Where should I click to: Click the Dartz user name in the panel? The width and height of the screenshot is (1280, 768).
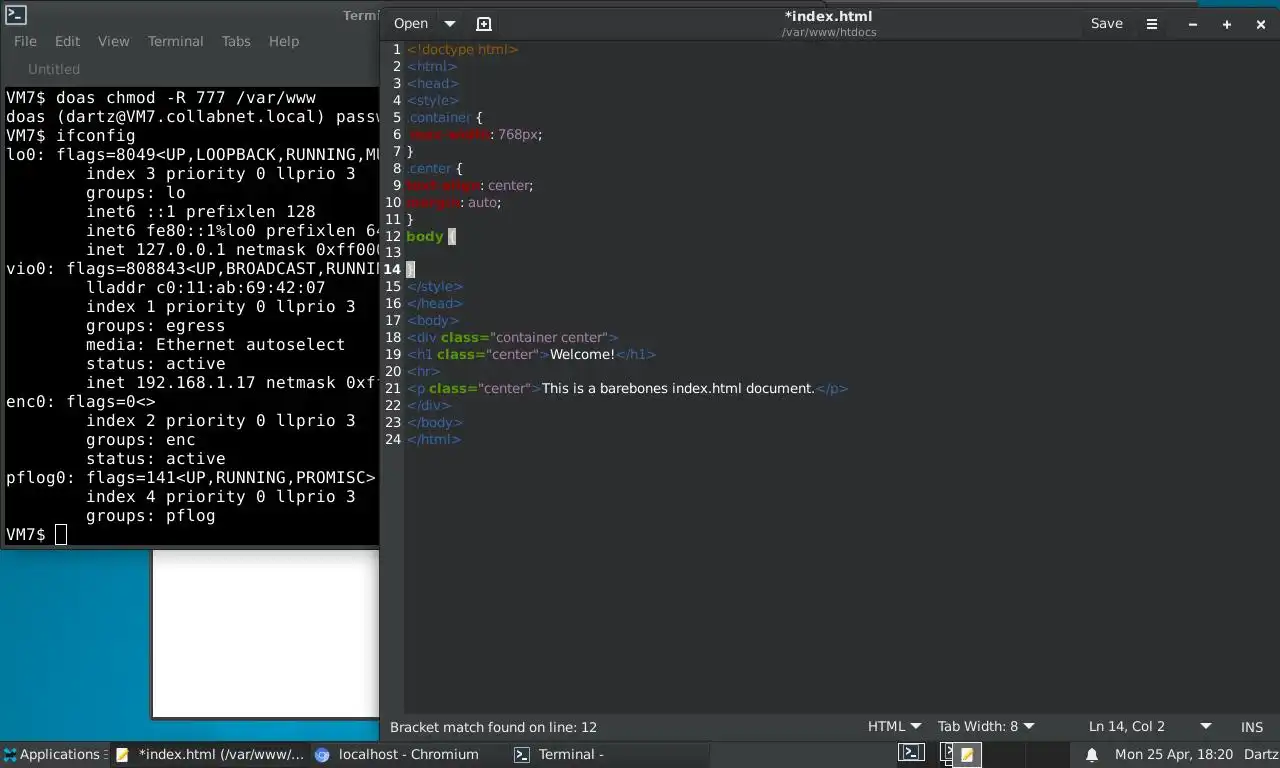pyautogui.click(x=1262, y=754)
